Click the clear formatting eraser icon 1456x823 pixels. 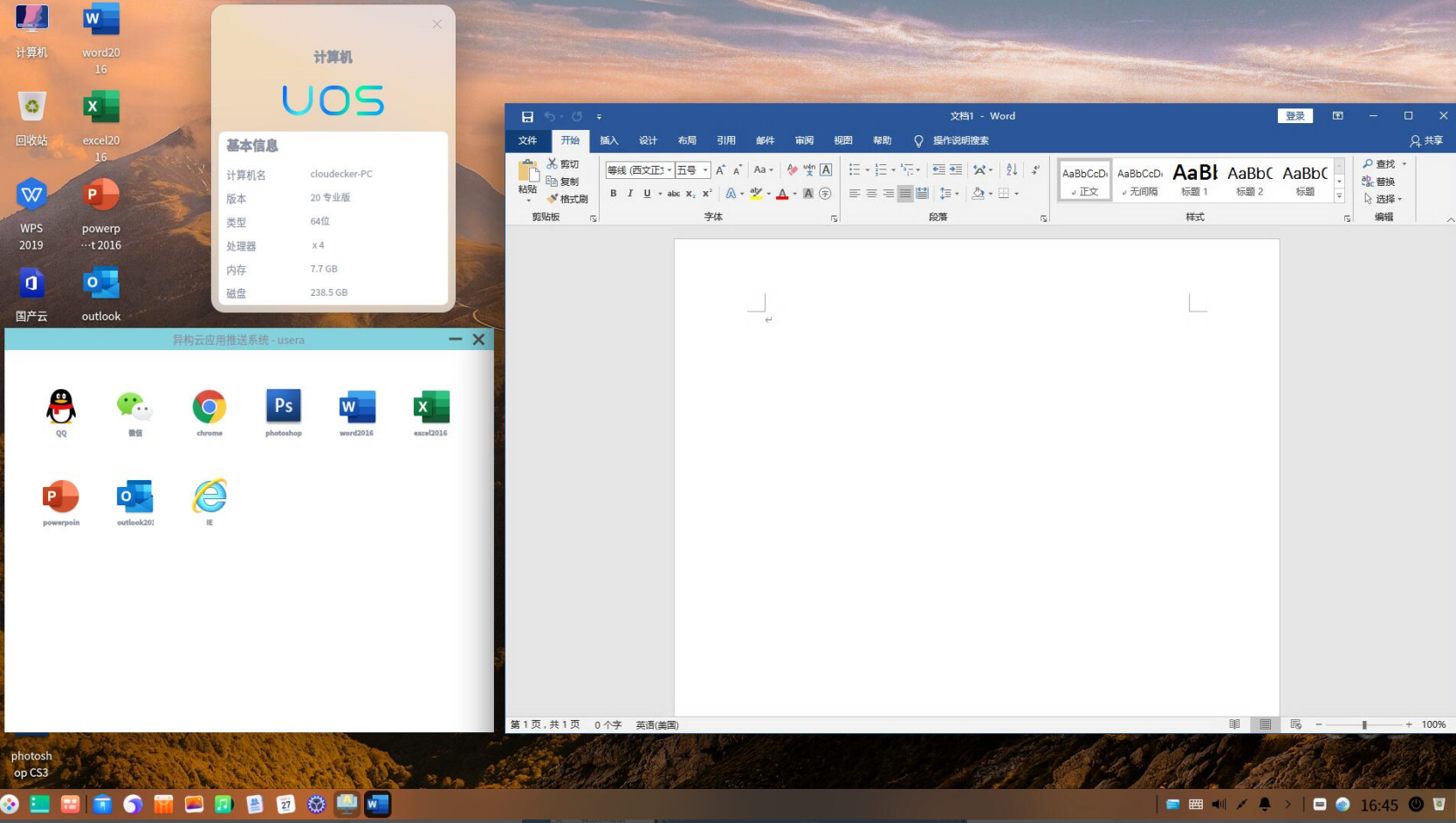[792, 170]
